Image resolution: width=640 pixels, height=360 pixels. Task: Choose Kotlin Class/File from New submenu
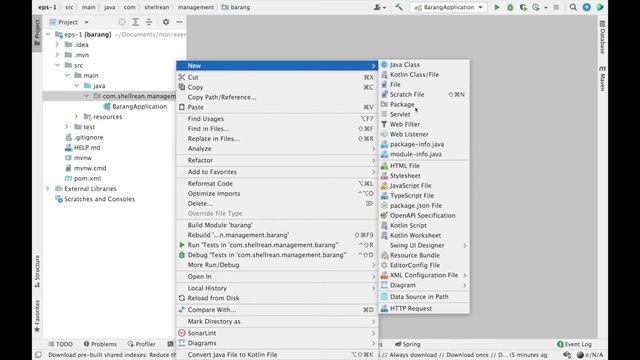[424, 75]
